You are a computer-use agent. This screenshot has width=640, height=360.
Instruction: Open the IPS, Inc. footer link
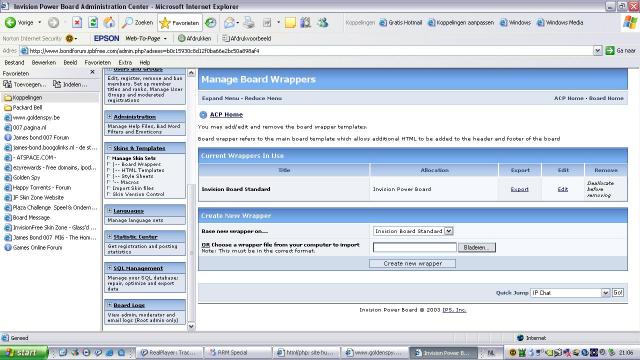[x=454, y=310]
